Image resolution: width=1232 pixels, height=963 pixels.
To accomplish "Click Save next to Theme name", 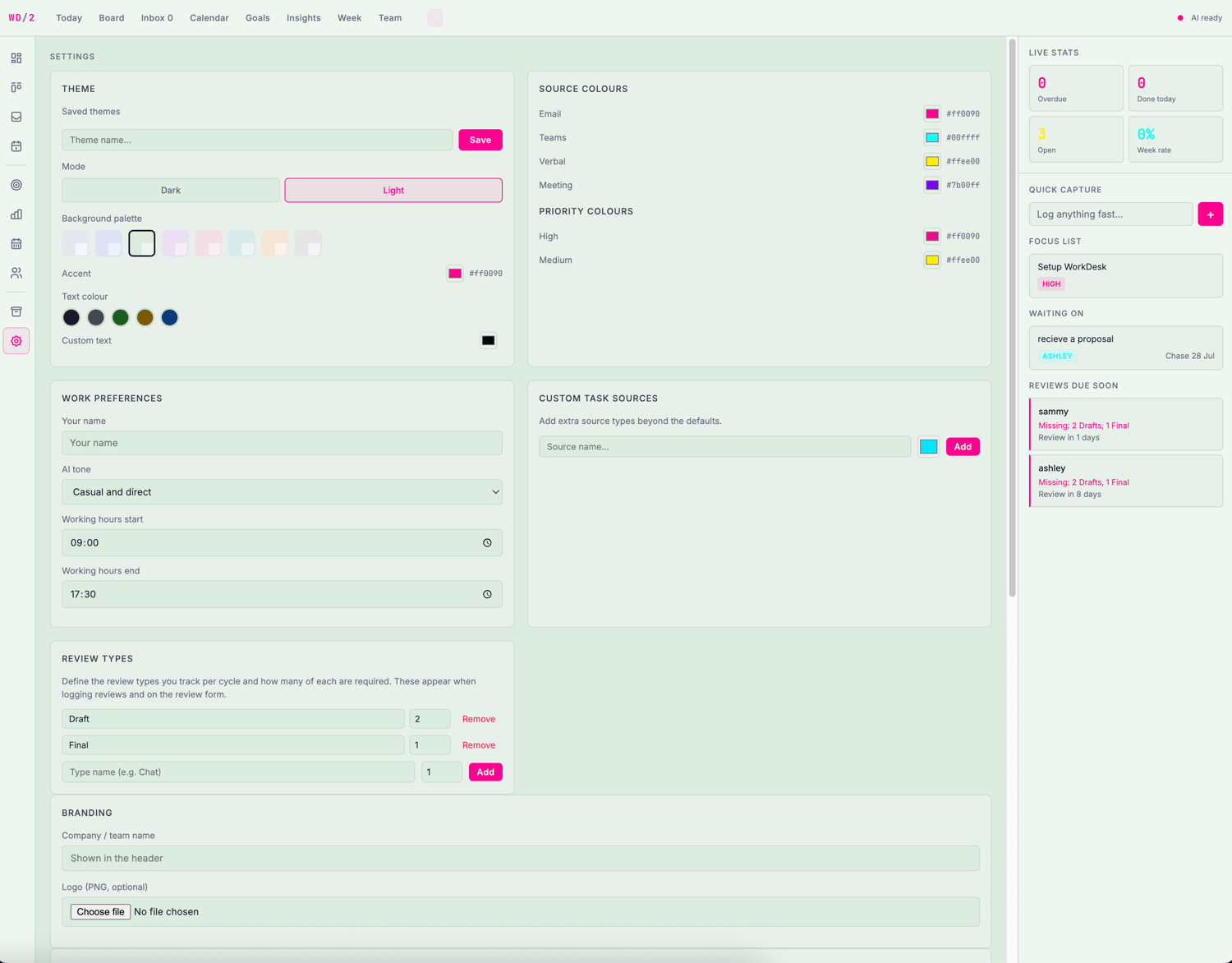I will [x=480, y=140].
